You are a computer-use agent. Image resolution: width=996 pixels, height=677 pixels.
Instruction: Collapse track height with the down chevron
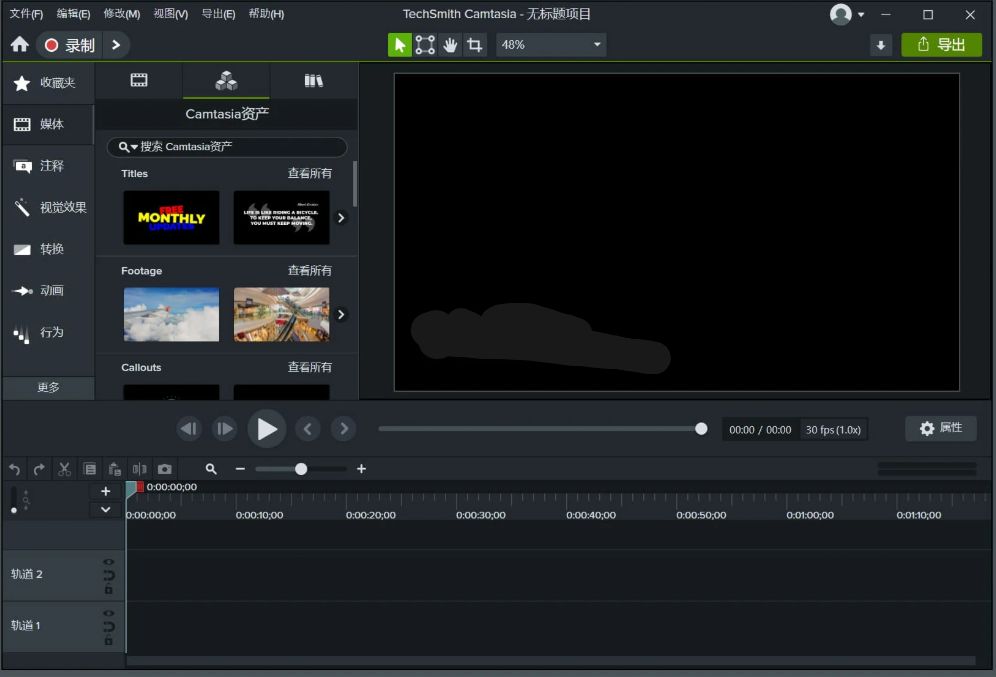(105, 509)
